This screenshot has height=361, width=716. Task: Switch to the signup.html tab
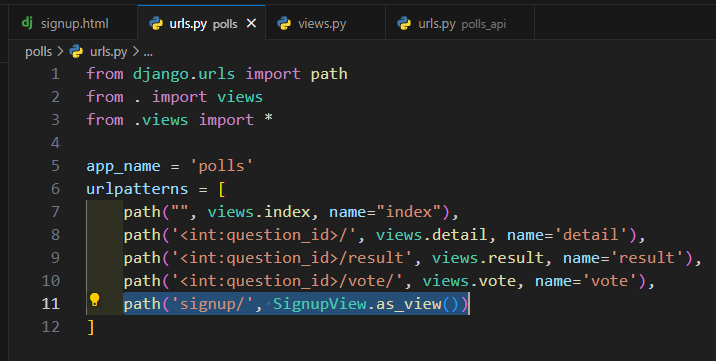click(73, 23)
